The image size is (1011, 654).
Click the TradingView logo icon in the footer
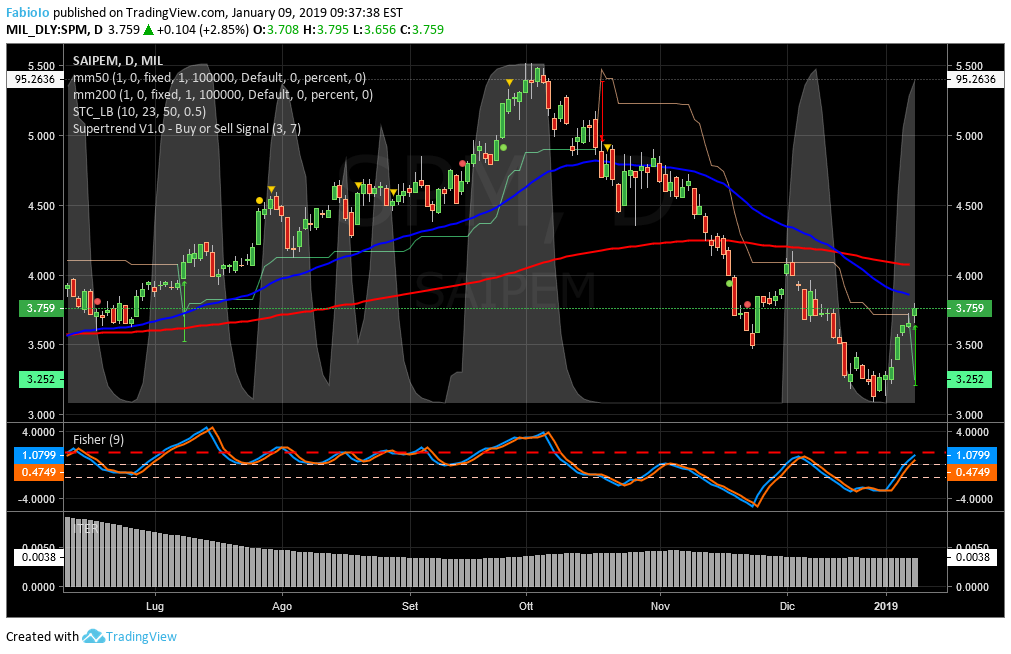pyautogui.click(x=93, y=637)
